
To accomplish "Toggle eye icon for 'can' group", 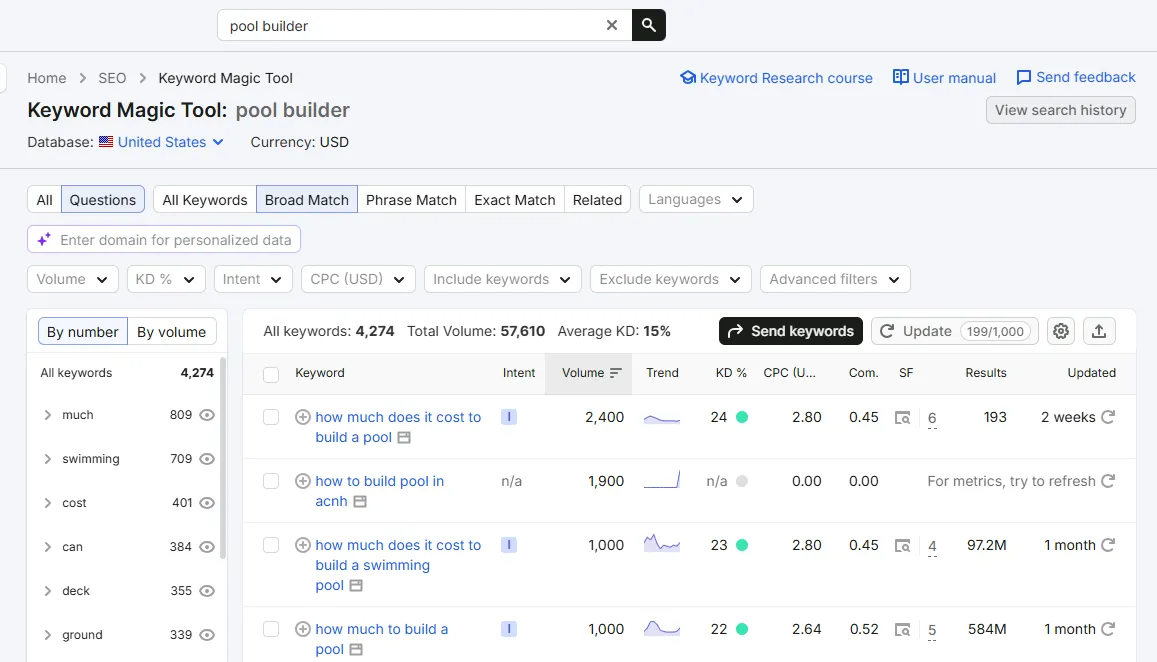I will (x=207, y=547).
